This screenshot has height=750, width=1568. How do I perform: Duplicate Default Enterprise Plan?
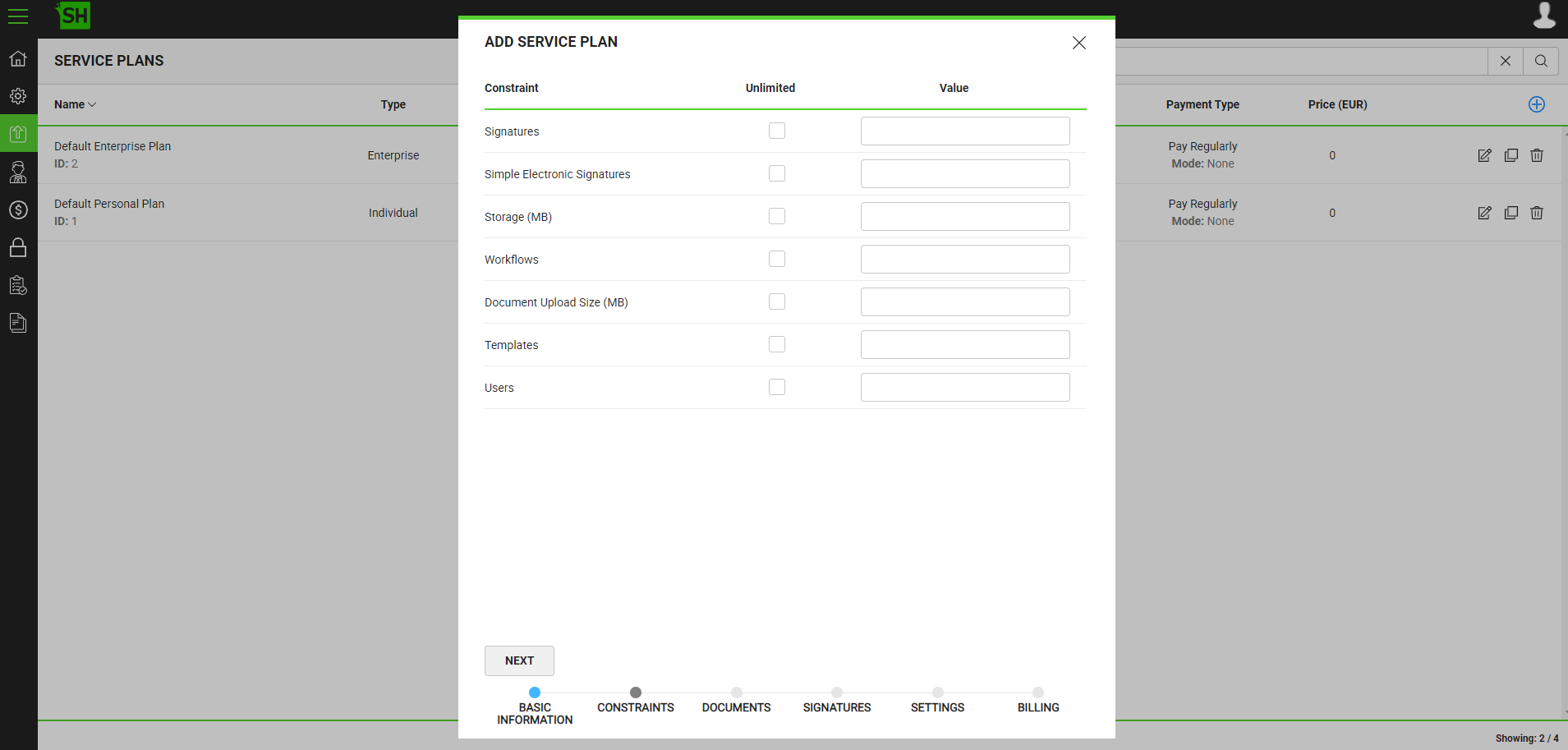[x=1511, y=155]
